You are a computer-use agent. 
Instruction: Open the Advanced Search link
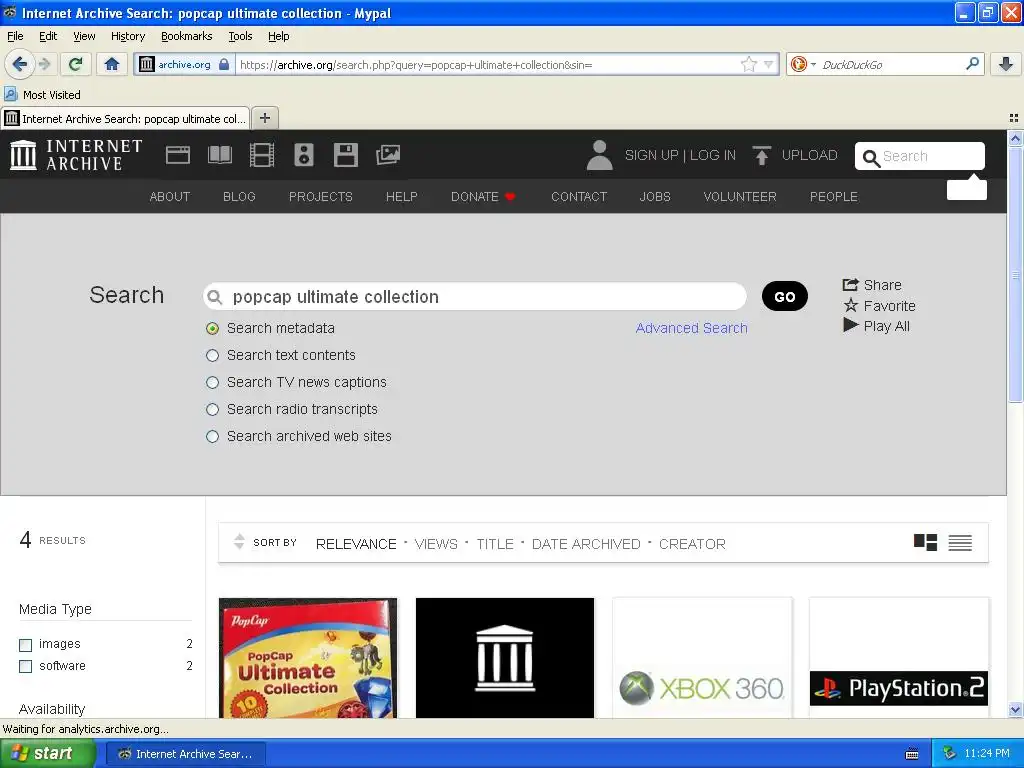coord(691,328)
